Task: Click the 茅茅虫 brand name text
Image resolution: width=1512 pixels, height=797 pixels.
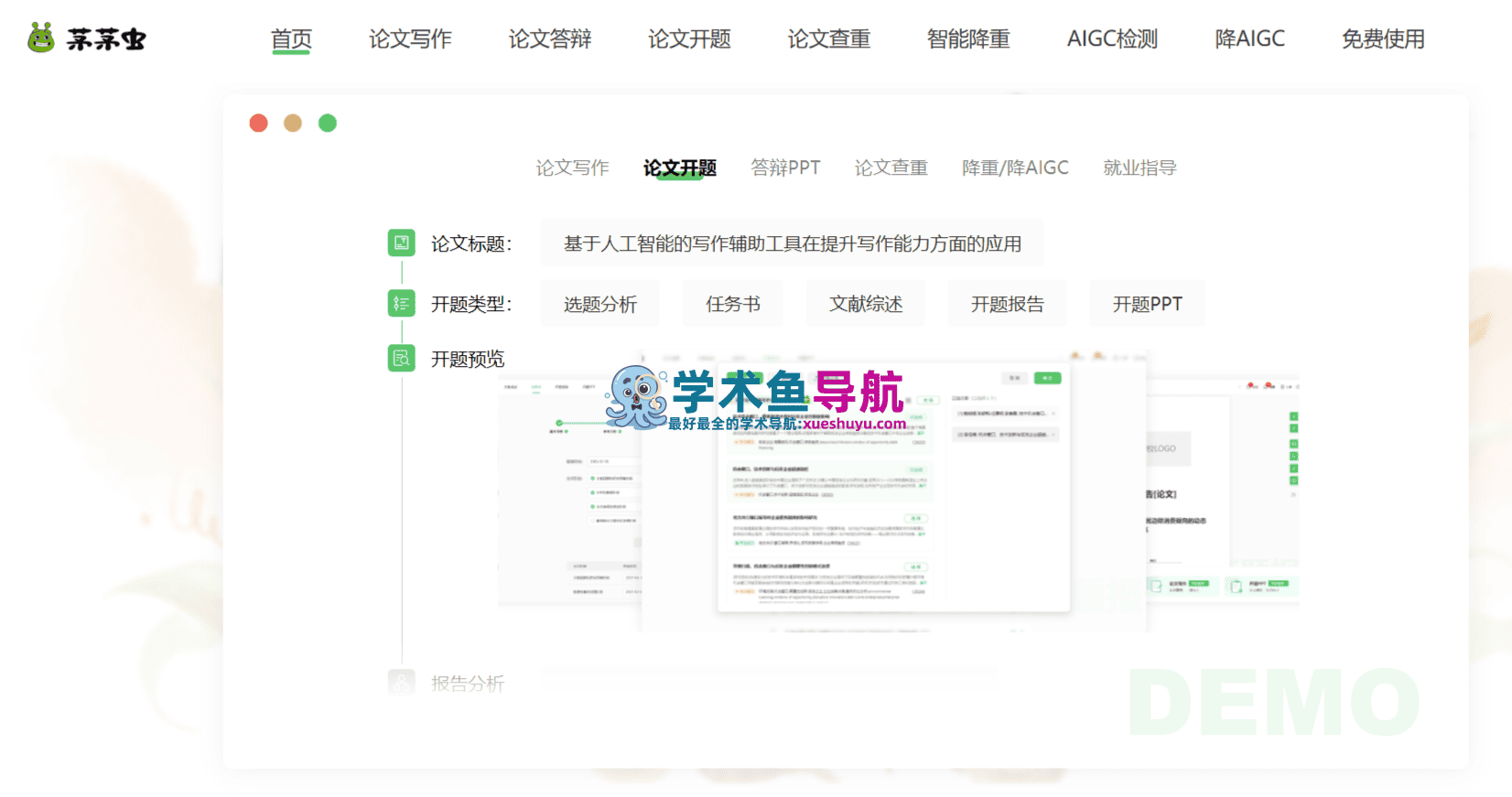Action: [x=106, y=39]
